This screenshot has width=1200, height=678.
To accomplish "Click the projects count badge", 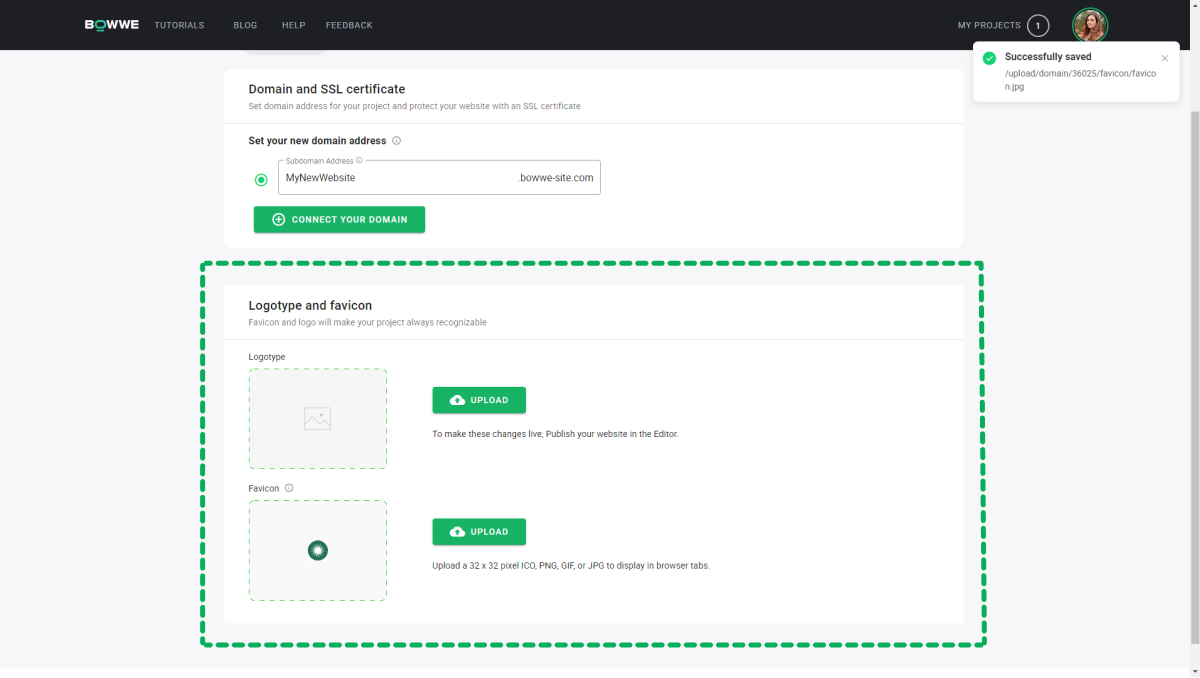I will (x=1038, y=25).
